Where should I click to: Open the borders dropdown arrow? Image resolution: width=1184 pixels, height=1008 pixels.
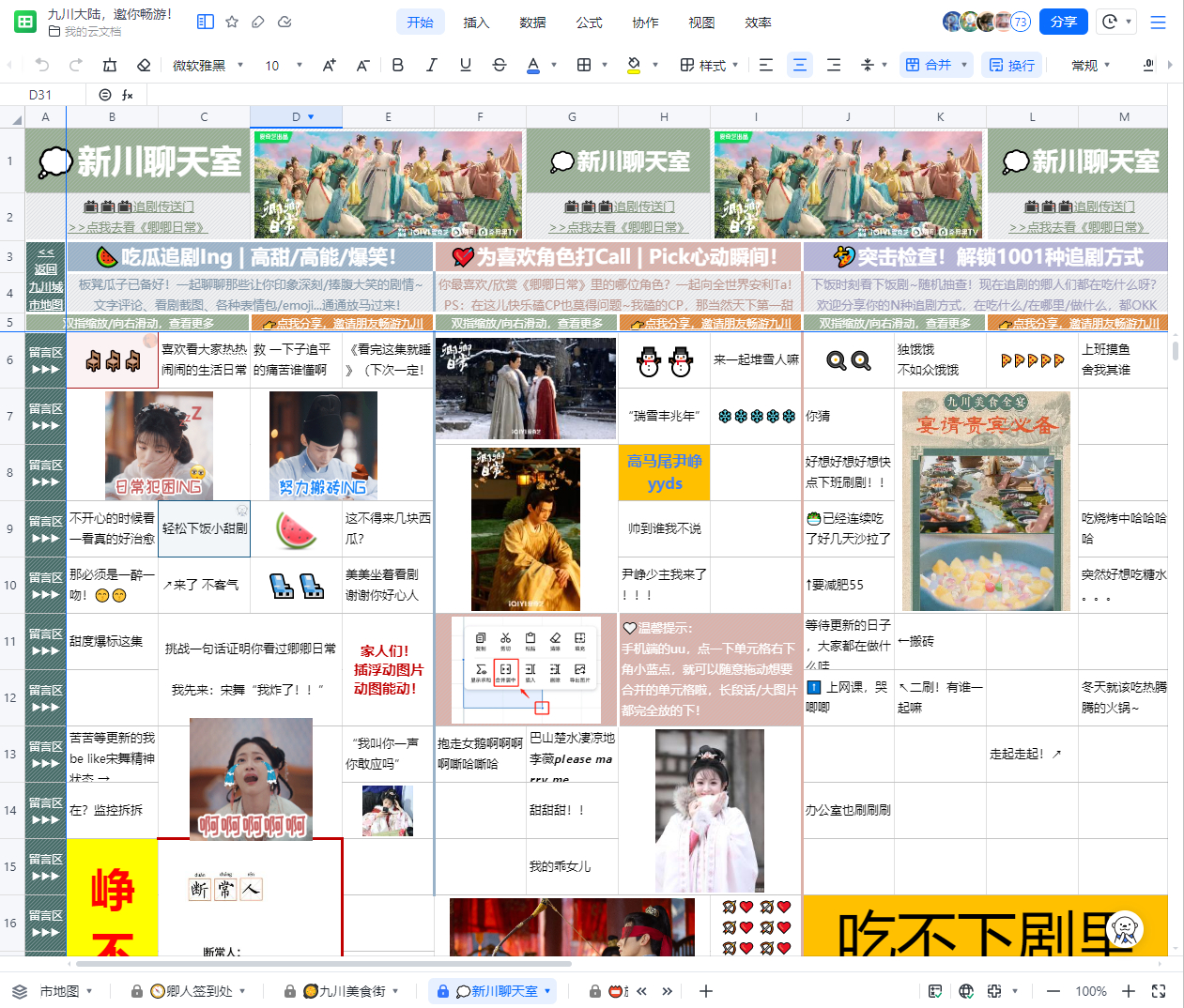tap(605, 65)
